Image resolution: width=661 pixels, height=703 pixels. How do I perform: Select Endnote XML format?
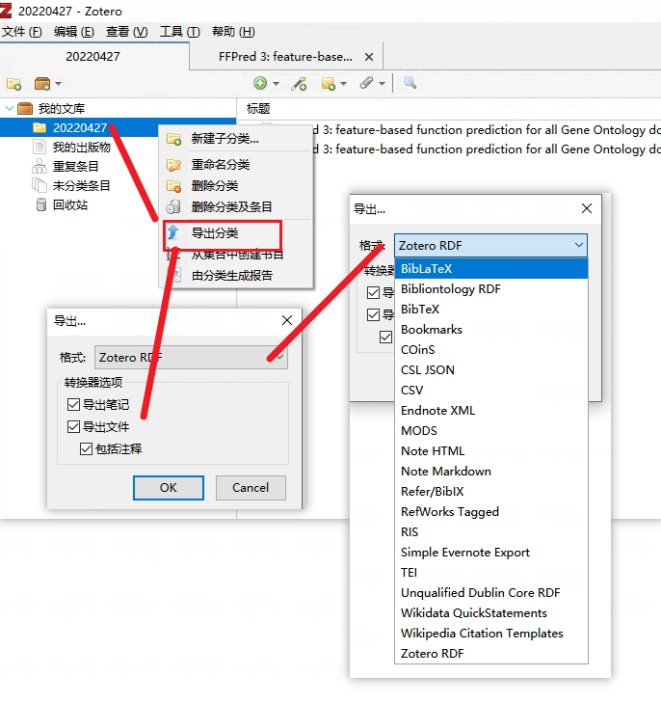tap(491, 410)
